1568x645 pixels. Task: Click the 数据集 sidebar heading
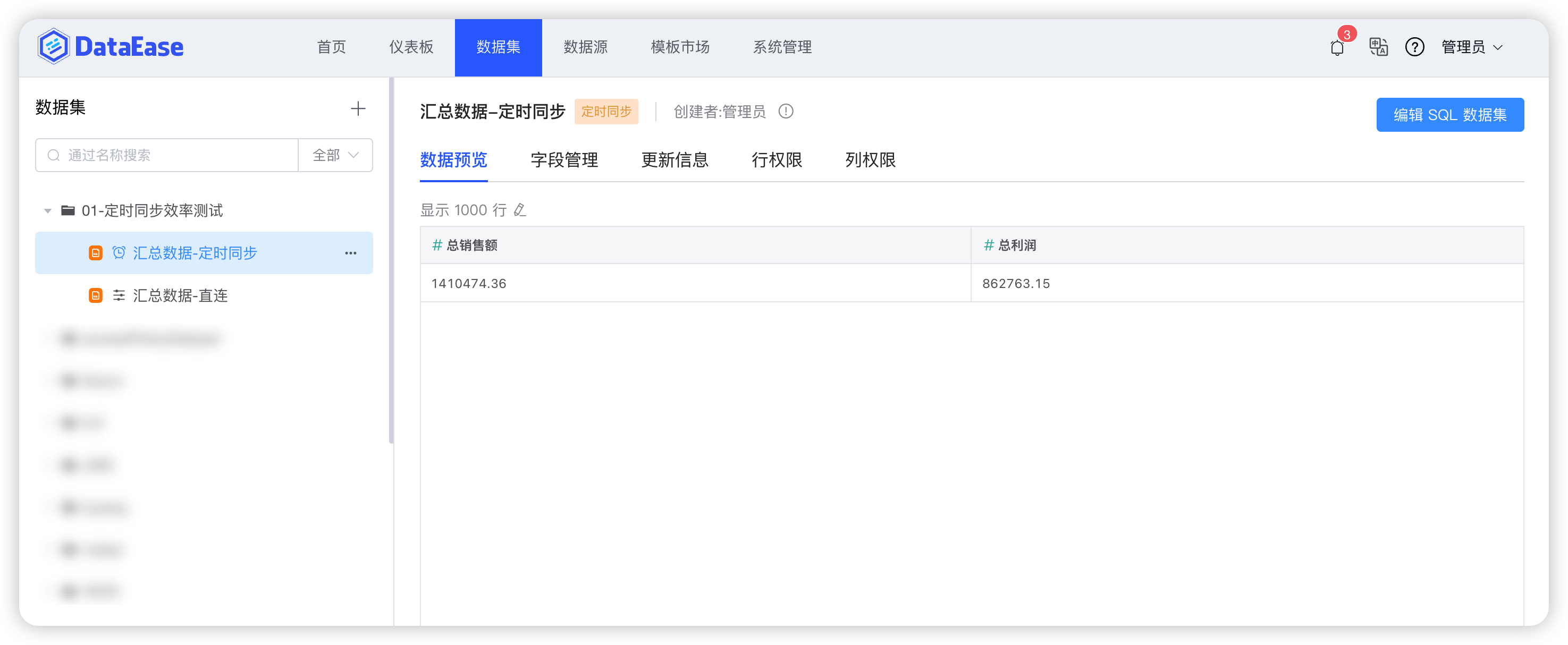click(60, 107)
